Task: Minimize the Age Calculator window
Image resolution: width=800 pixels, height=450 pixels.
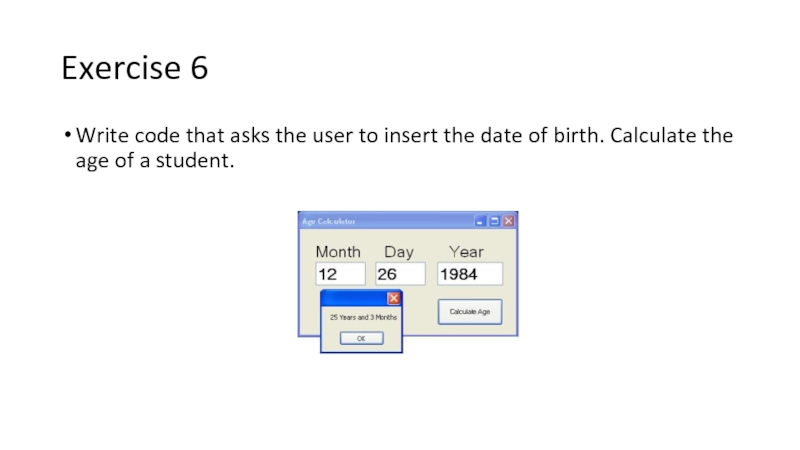Action: click(481, 221)
